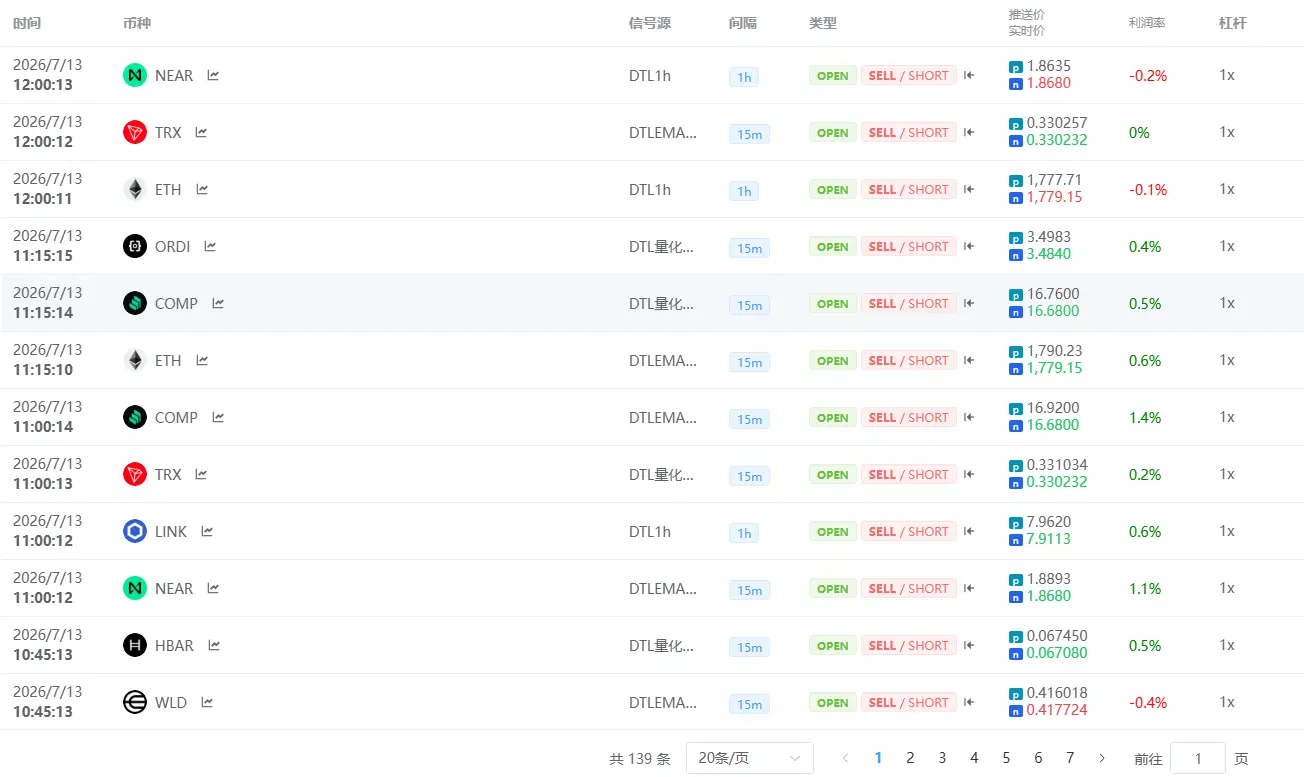1304x777 pixels.
Task: Click the 1h interval tag in the LINK row
Action: pos(744,533)
